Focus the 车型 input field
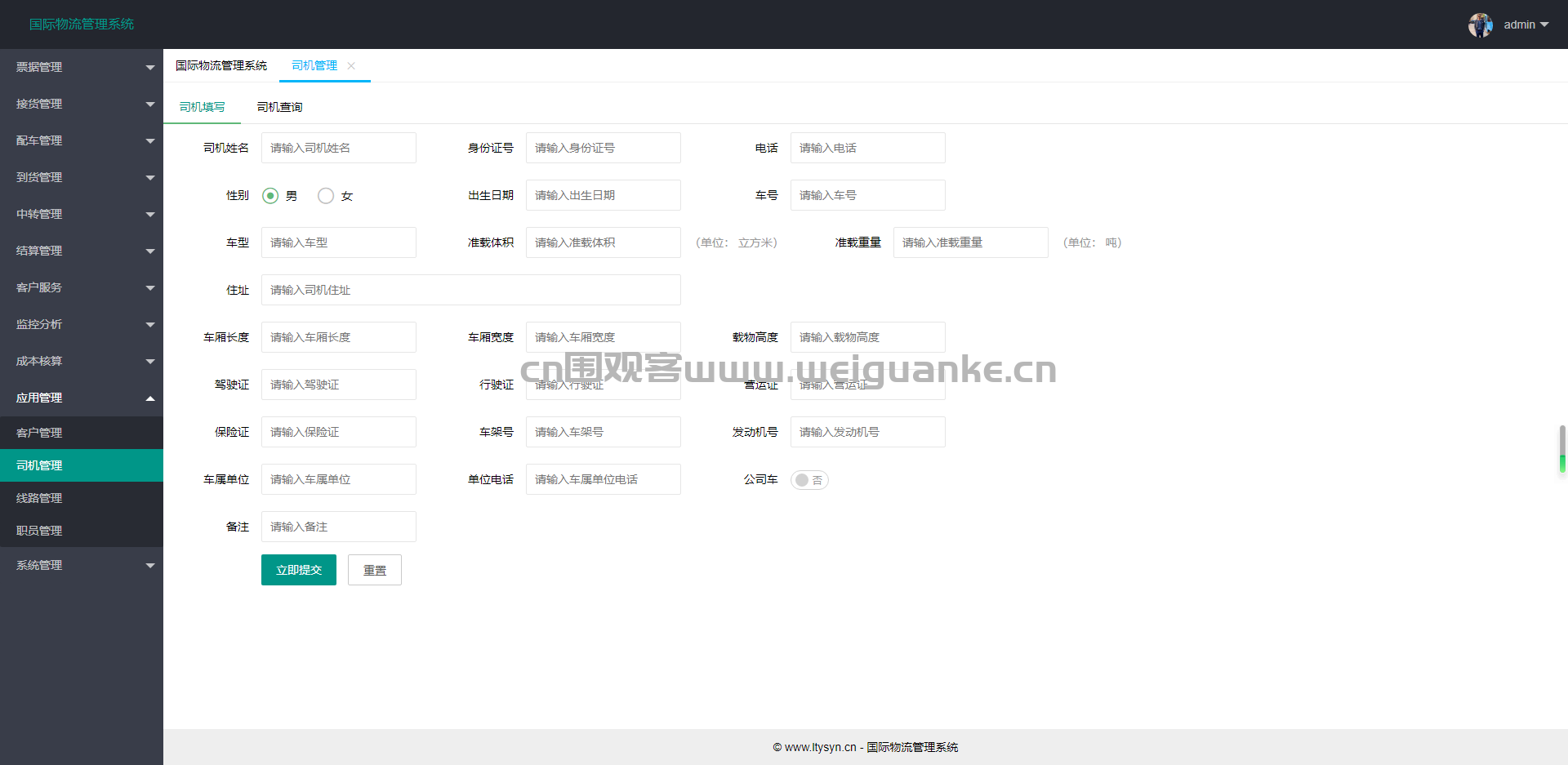The image size is (1568, 765). click(x=339, y=242)
